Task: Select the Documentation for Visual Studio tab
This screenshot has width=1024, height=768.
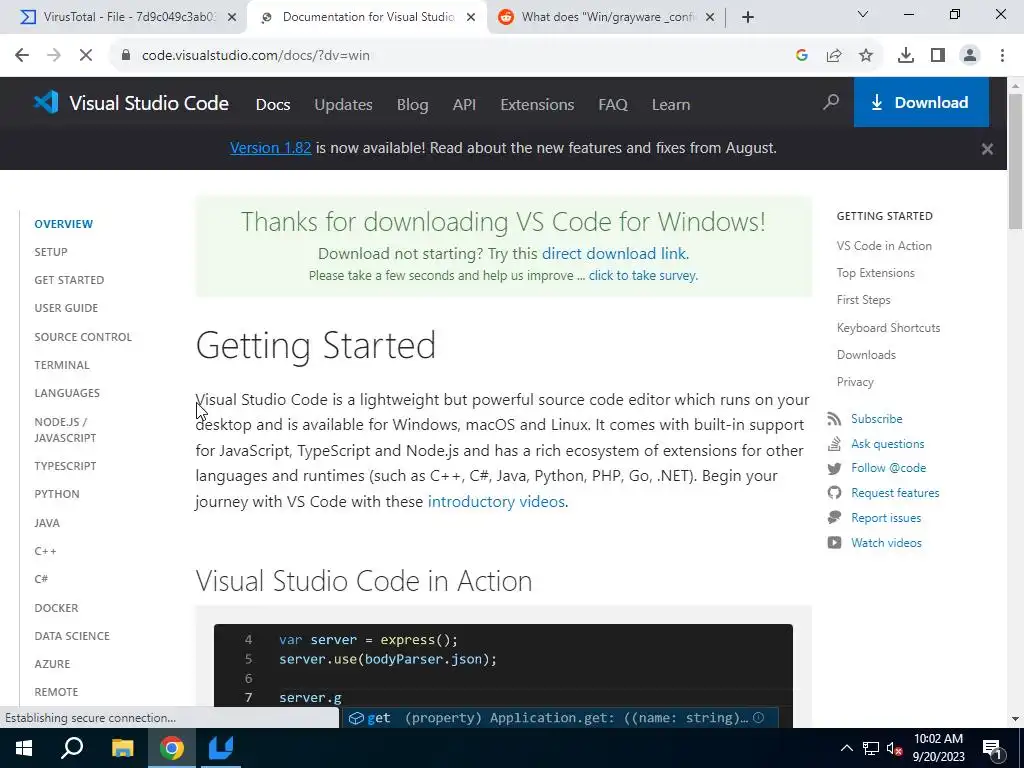Action: (x=367, y=17)
